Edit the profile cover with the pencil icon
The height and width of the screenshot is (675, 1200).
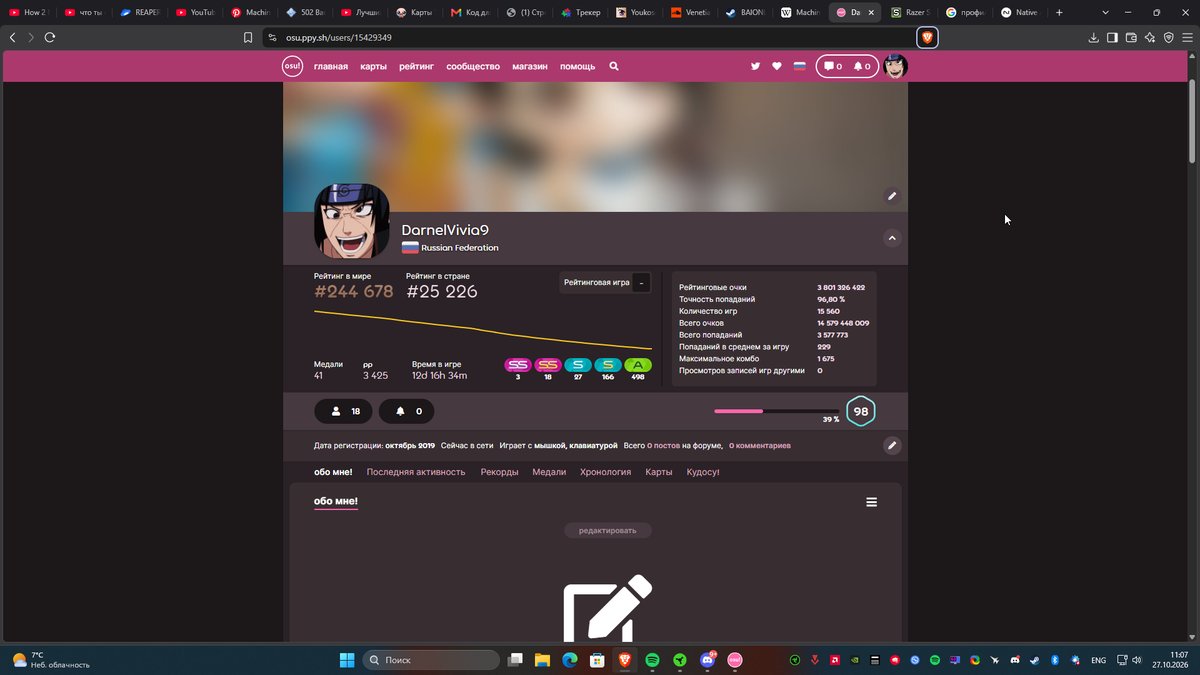click(892, 196)
